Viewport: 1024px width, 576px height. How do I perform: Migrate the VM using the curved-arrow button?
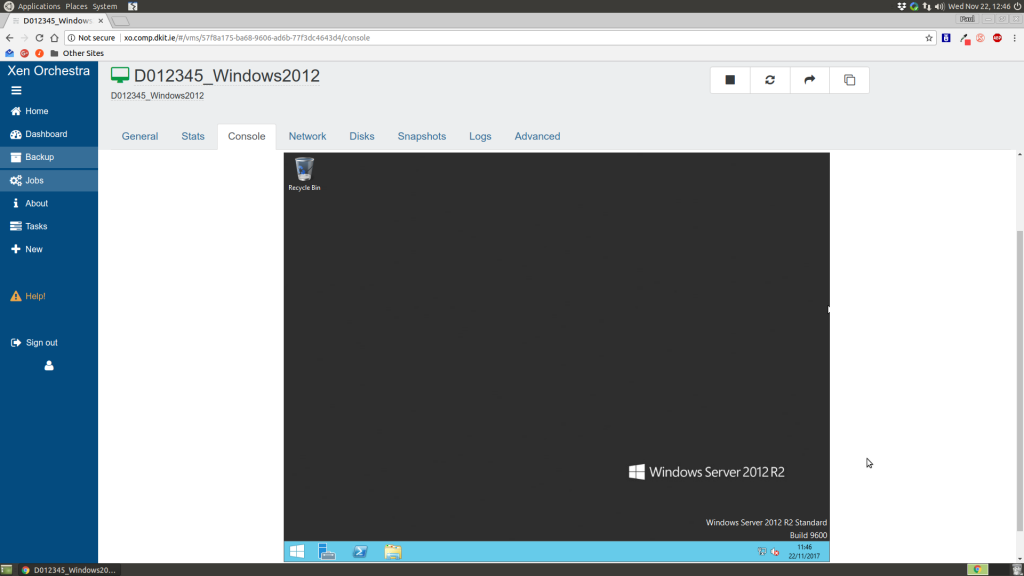tap(809, 80)
